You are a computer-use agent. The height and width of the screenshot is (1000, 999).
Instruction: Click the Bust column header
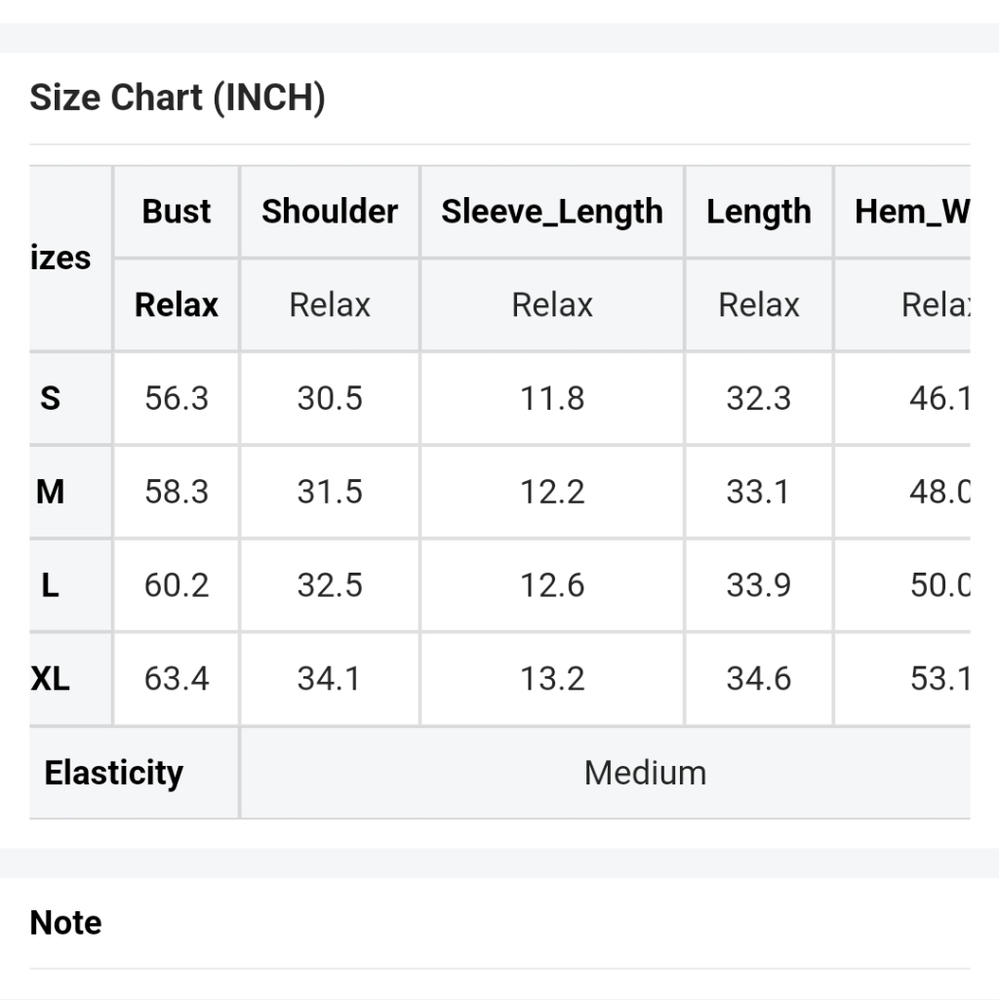(x=176, y=212)
